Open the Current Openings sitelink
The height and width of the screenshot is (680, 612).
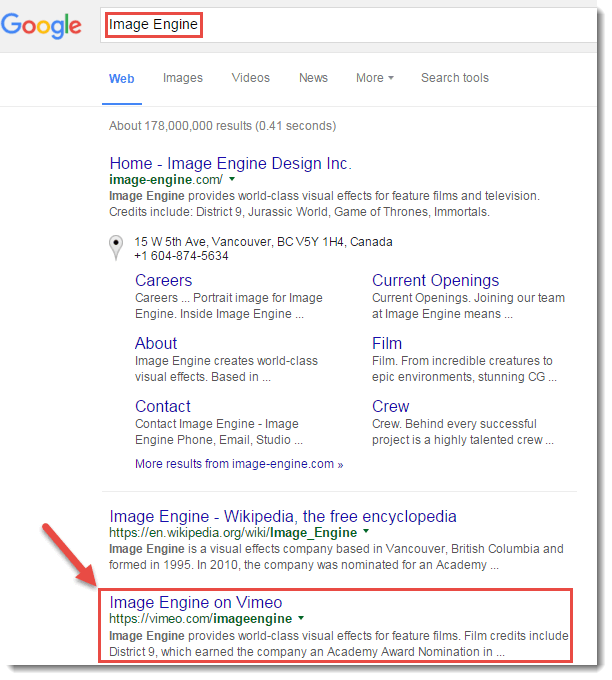pyautogui.click(x=435, y=281)
